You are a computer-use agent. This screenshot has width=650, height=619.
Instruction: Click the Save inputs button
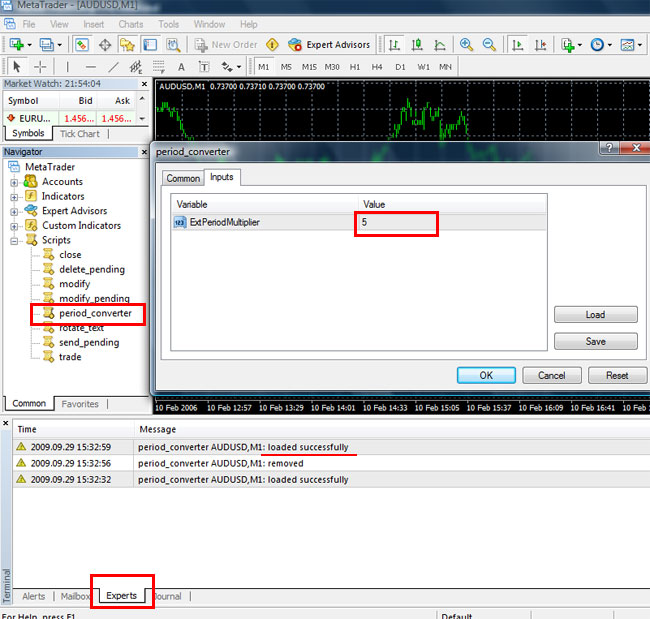click(596, 341)
